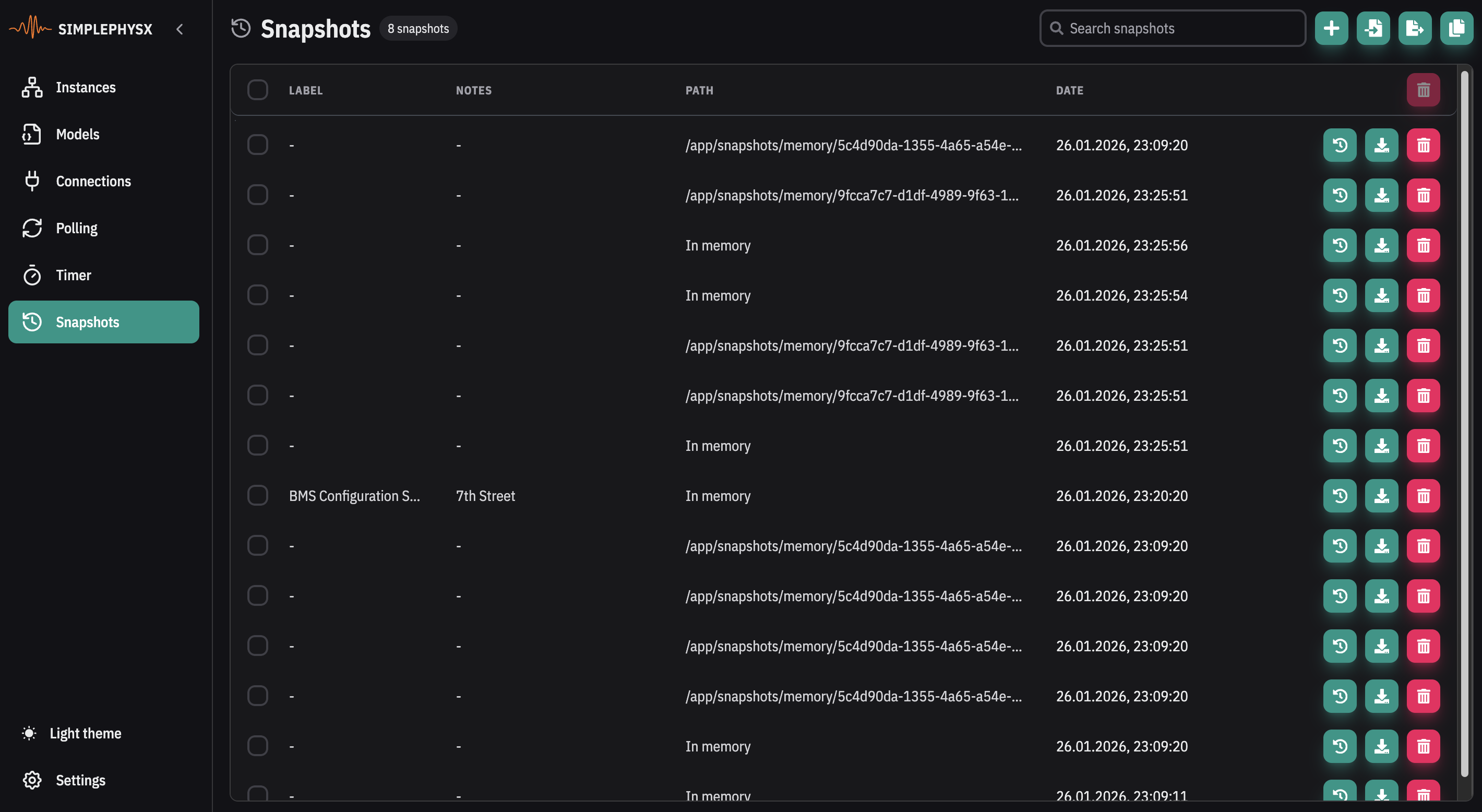Open the Instances page
The height and width of the screenshot is (812, 1482).
point(86,88)
